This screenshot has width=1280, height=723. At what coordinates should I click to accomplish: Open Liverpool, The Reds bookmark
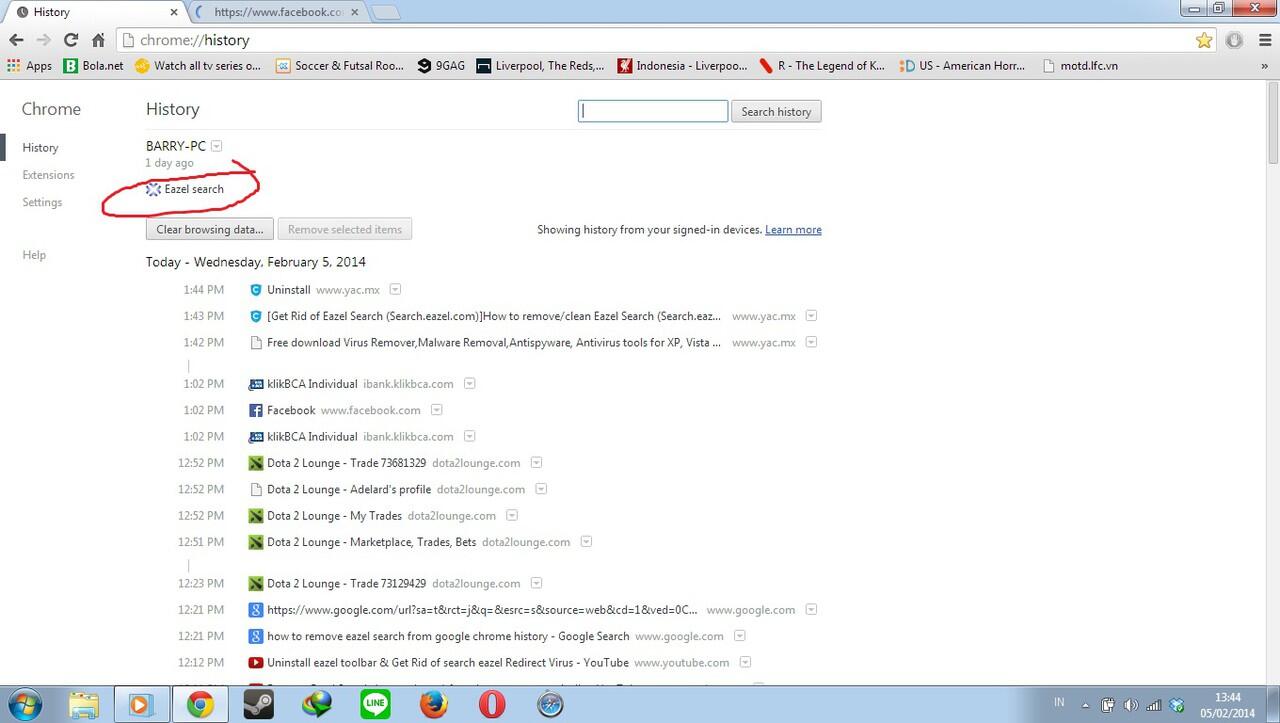[x=541, y=66]
